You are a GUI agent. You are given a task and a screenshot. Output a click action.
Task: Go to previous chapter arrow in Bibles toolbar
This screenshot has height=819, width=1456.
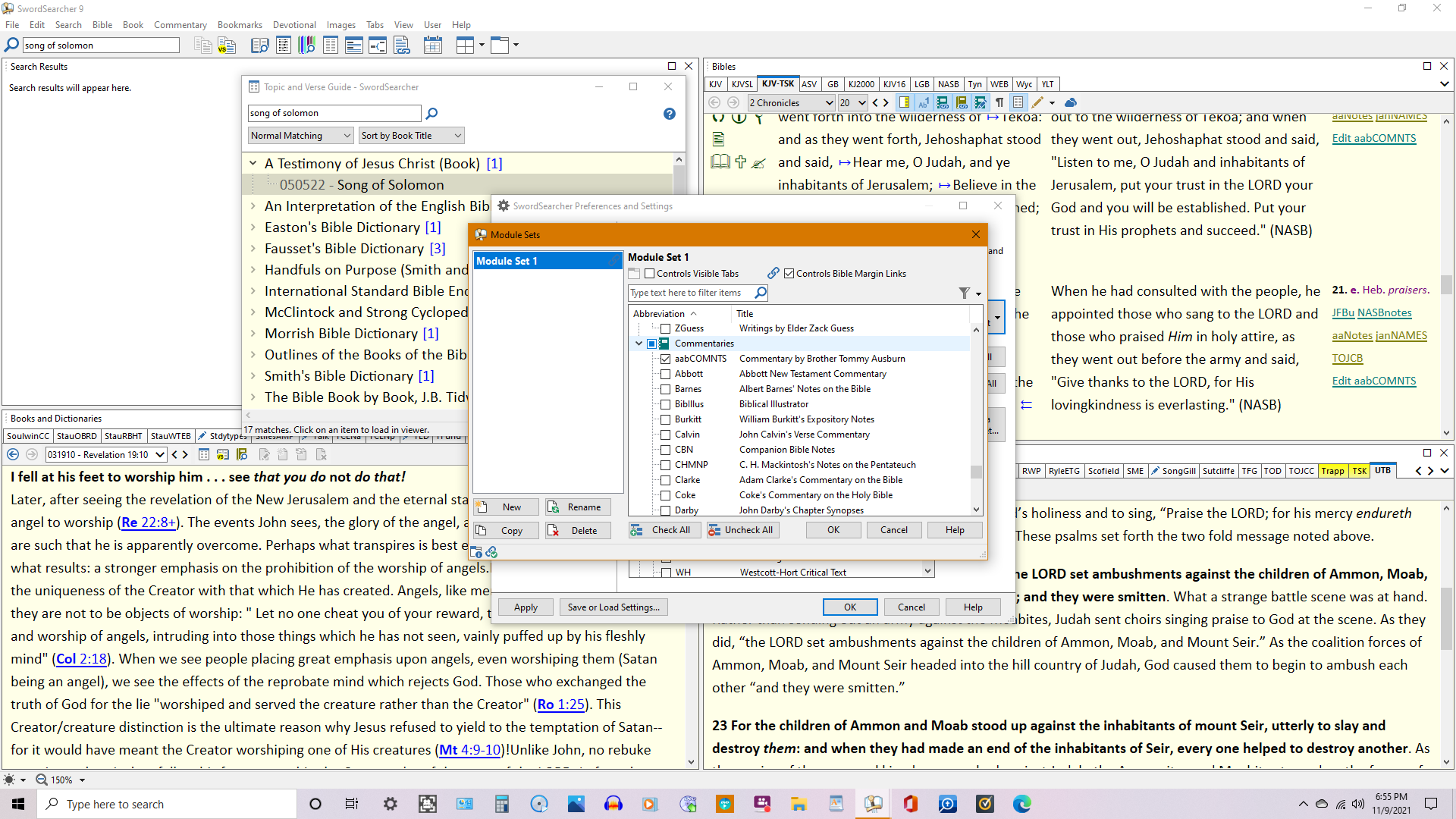click(875, 102)
